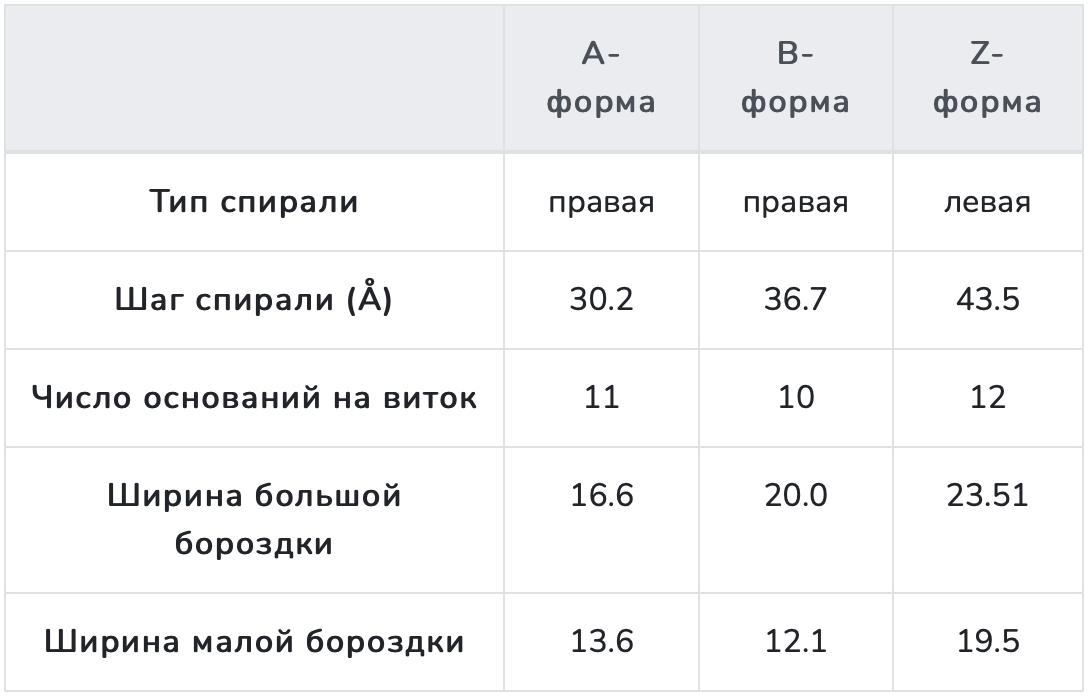Click the 20.0 cell for B-форма
Image resolution: width=1088 pixels, height=696 pixels.
tap(795, 496)
